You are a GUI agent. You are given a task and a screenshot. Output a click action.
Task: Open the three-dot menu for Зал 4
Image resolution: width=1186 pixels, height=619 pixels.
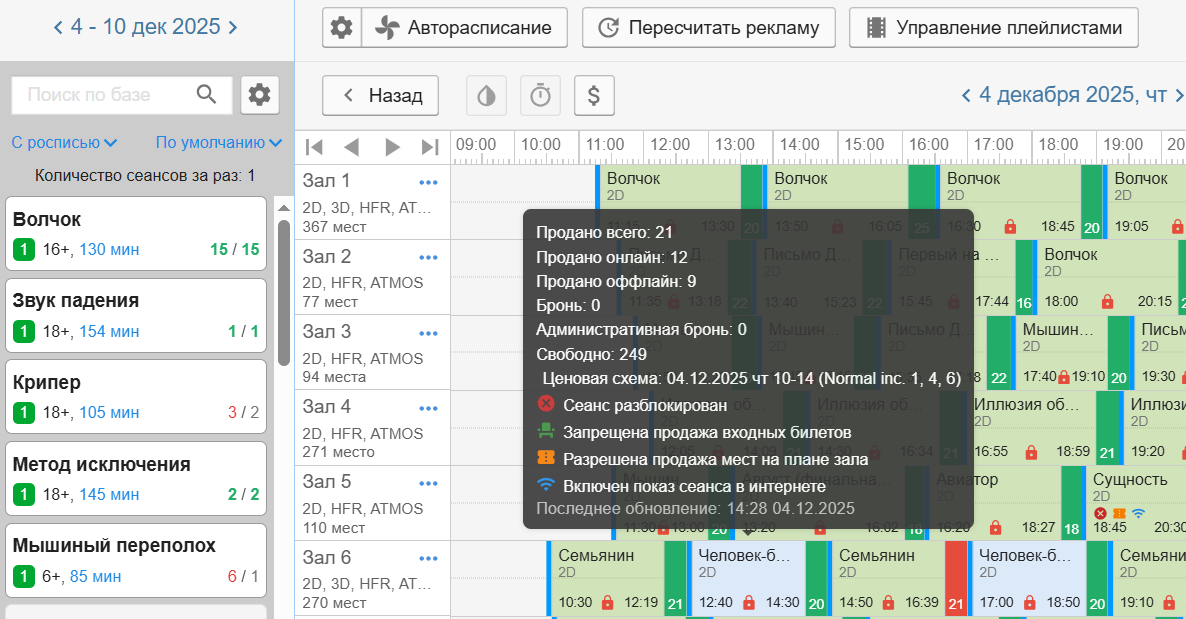[429, 408]
